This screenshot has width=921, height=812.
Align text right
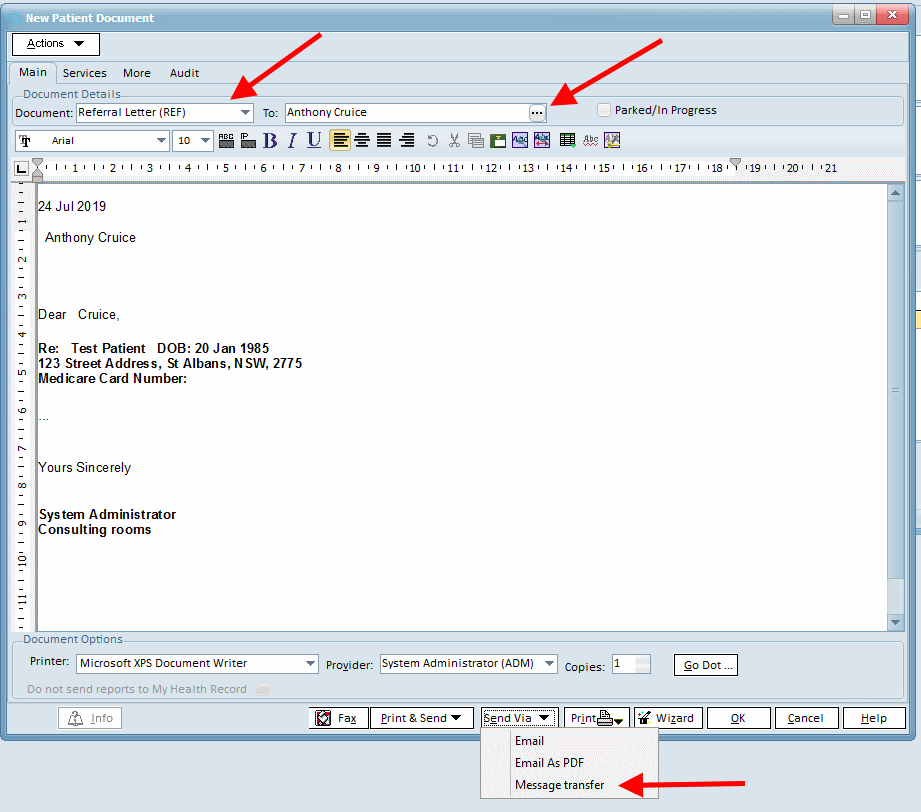point(406,140)
